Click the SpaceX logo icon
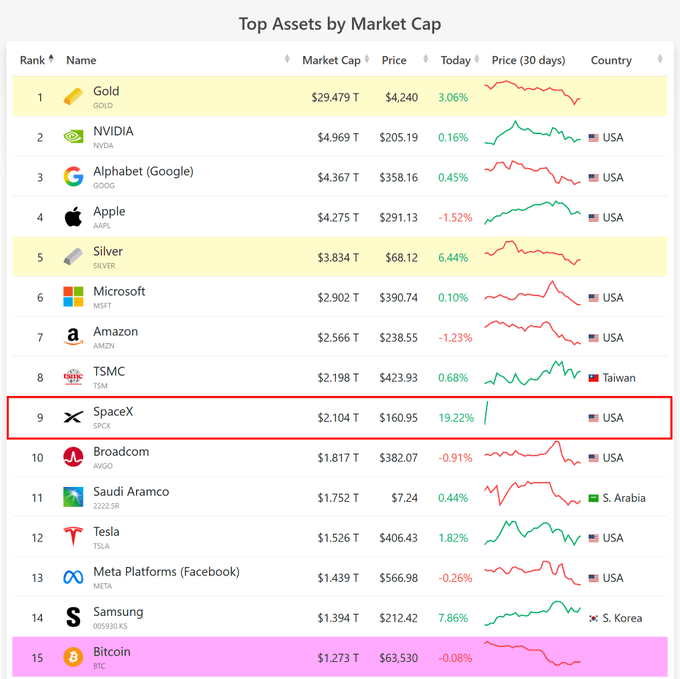Image resolution: width=680 pixels, height=679 pixels. [73, 417]
